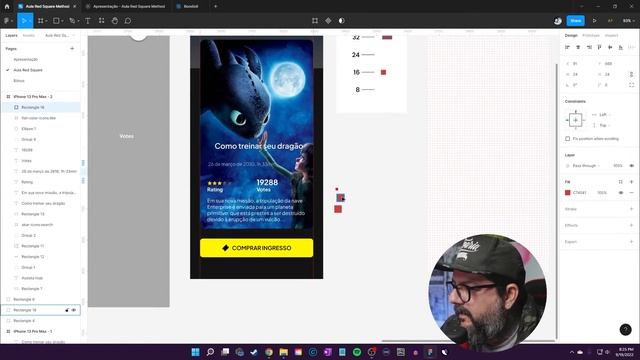640x360 pixels.
Task: Select the iPhone 13 Pro Max - 2 frame layer
Action: coord(33,97)
